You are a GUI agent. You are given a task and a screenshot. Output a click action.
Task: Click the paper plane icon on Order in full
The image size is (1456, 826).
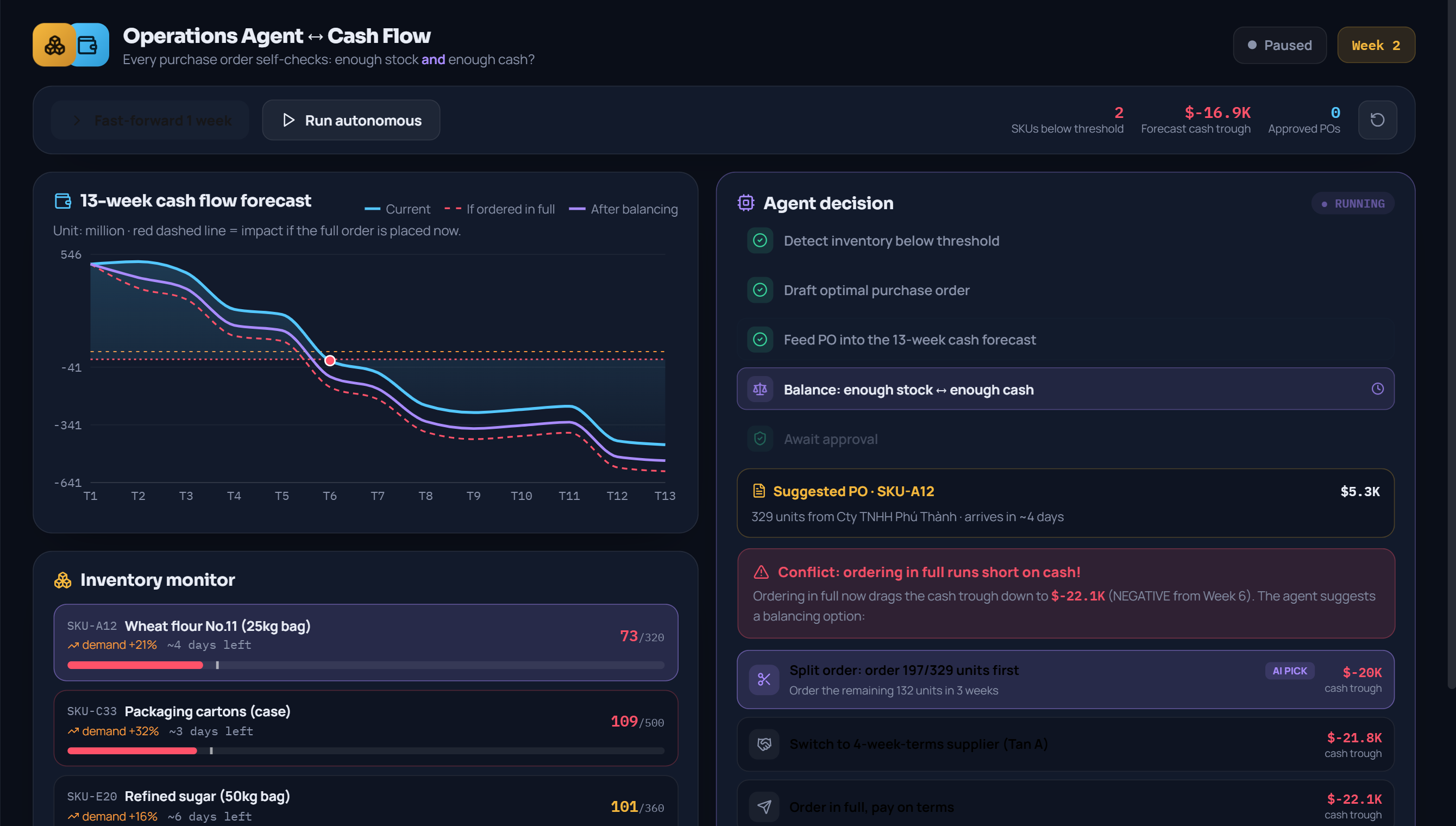[764, 807]
